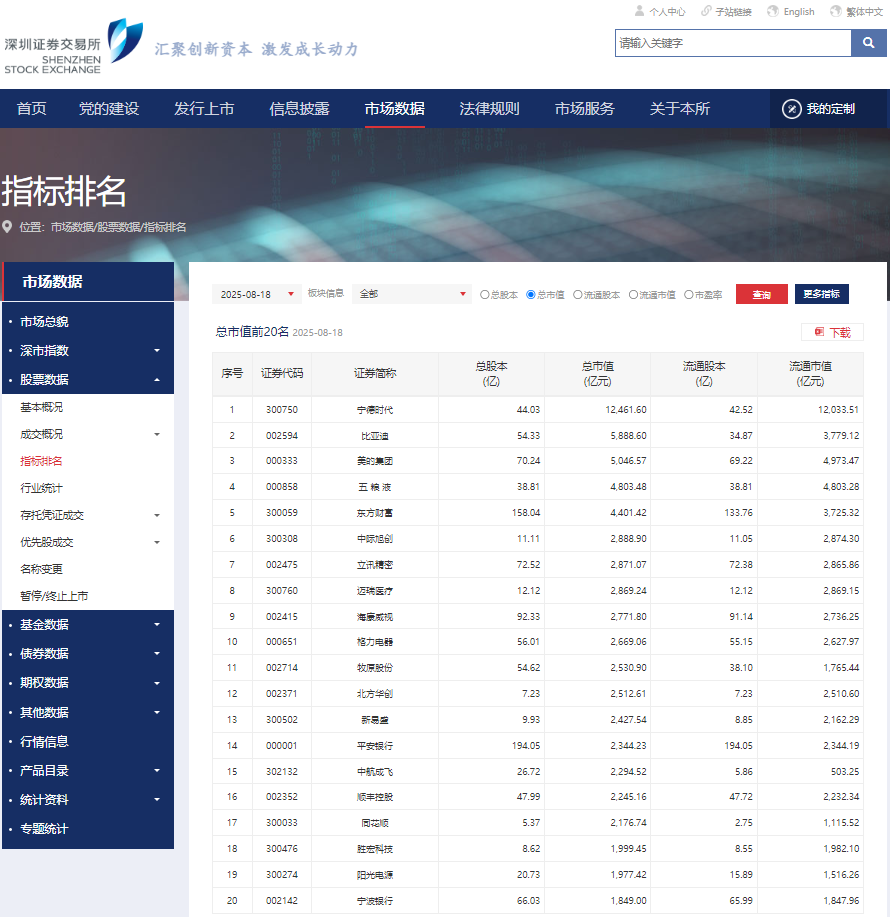Open 市场总貌 in the sidebar
This screenshot has width=890, height=917.
44,322
